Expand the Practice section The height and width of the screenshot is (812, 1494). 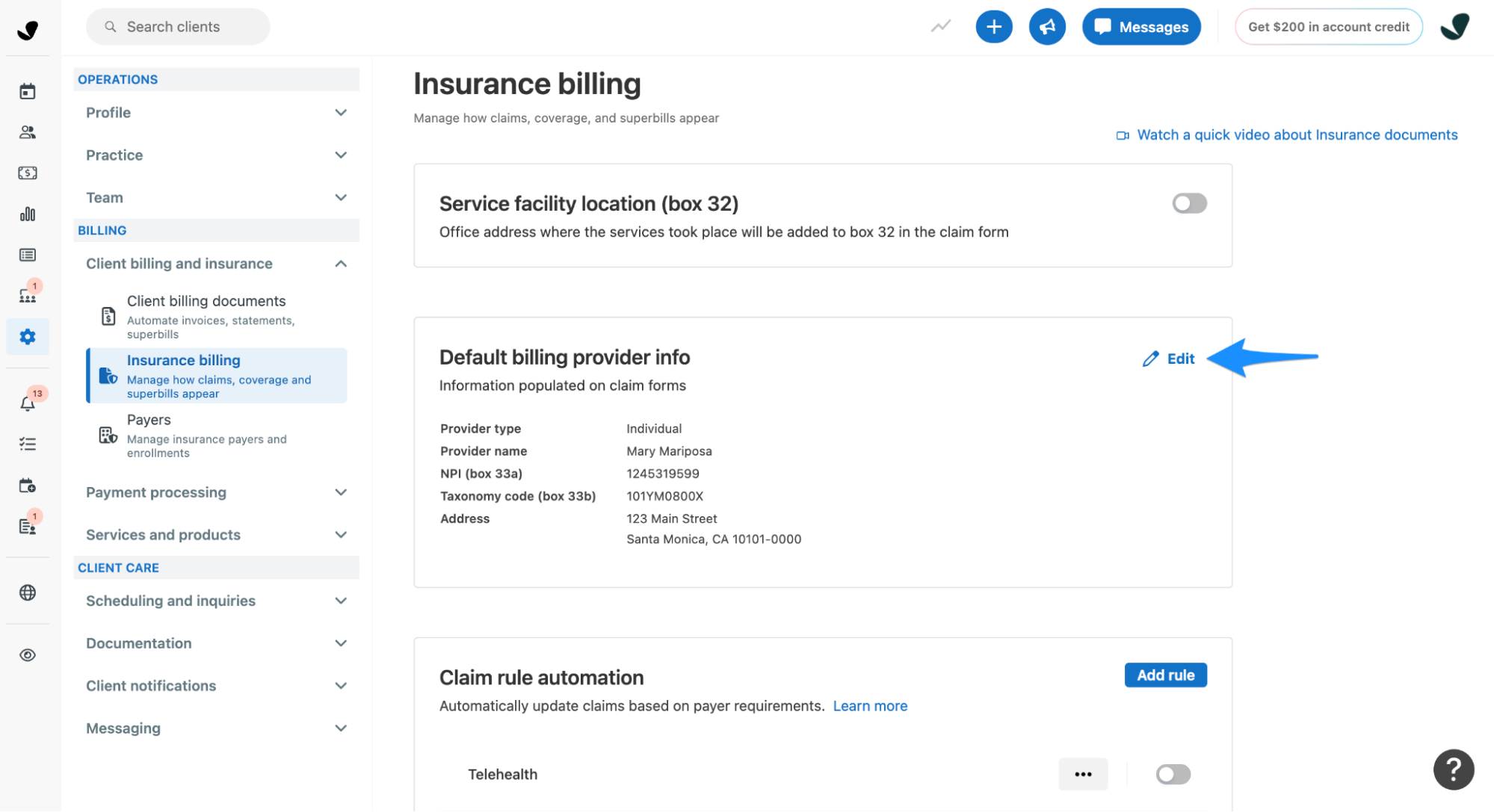click(216, 155)
